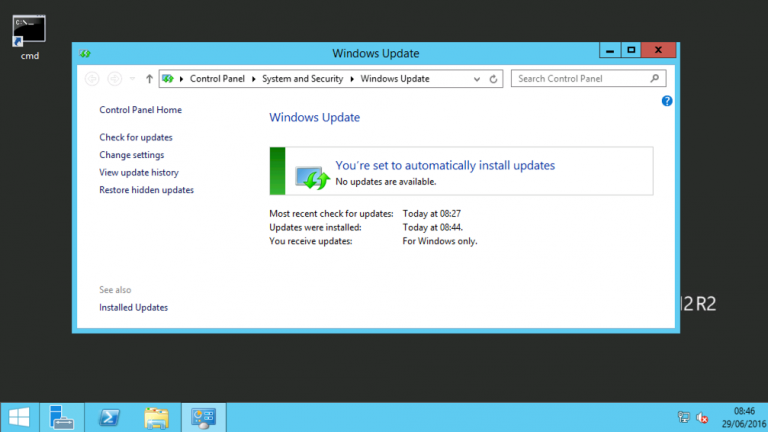Open Installed Updates link
This screenshot has width=768, height=432.
133,307
